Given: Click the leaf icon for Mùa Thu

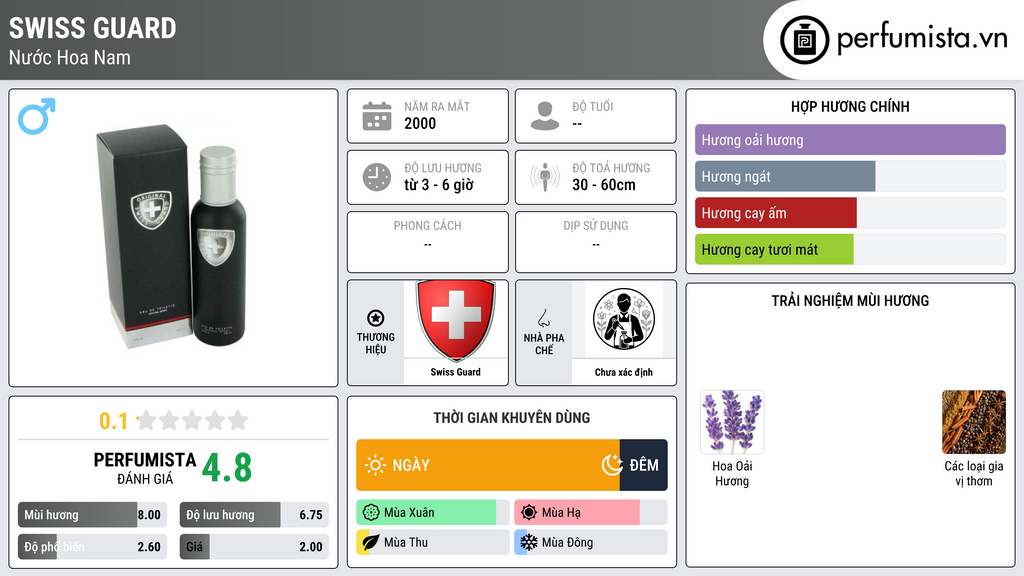Looking at the screenshot, I should (370, 542).
